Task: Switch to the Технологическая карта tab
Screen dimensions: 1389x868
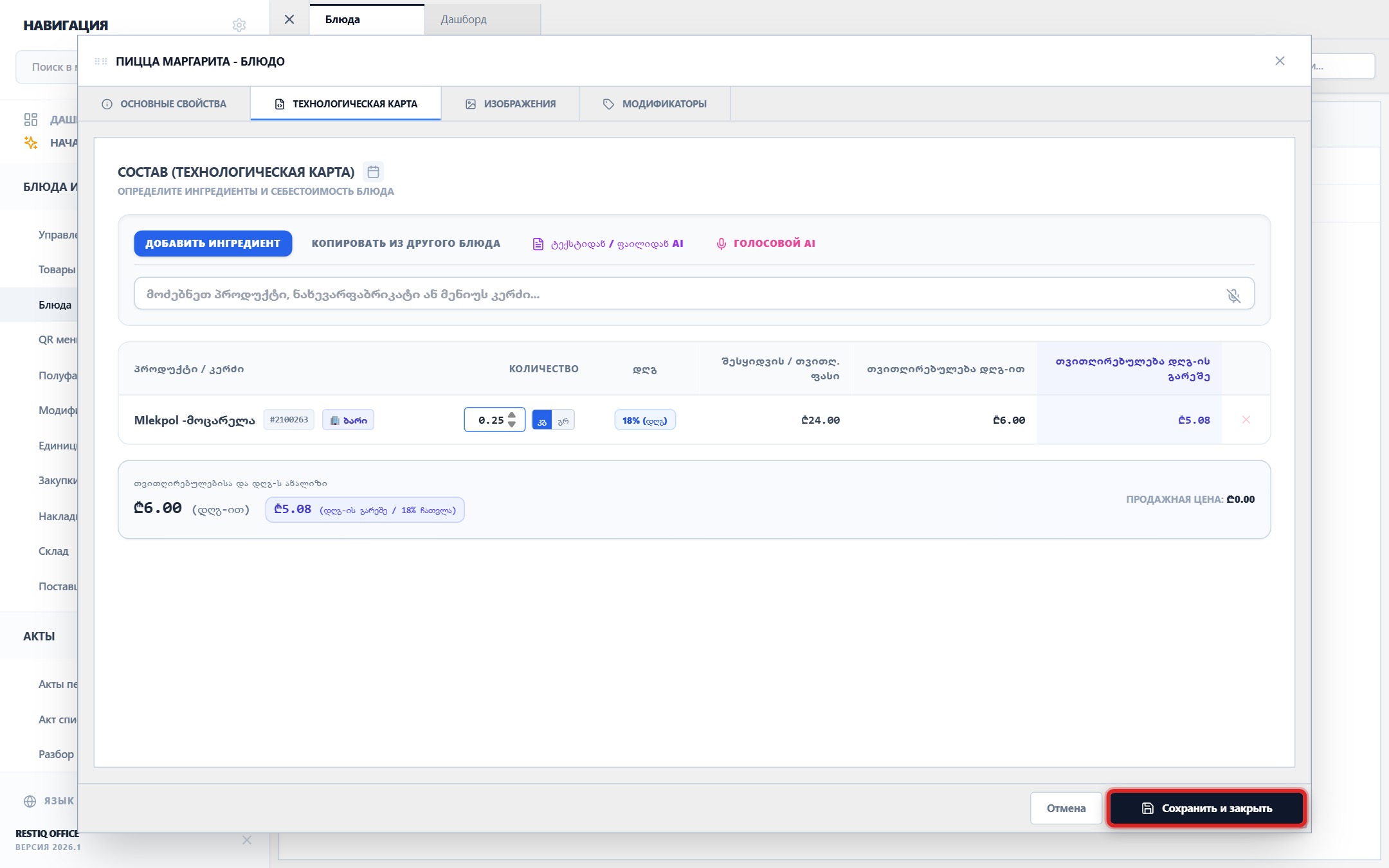Action: [x=346, y=104]
